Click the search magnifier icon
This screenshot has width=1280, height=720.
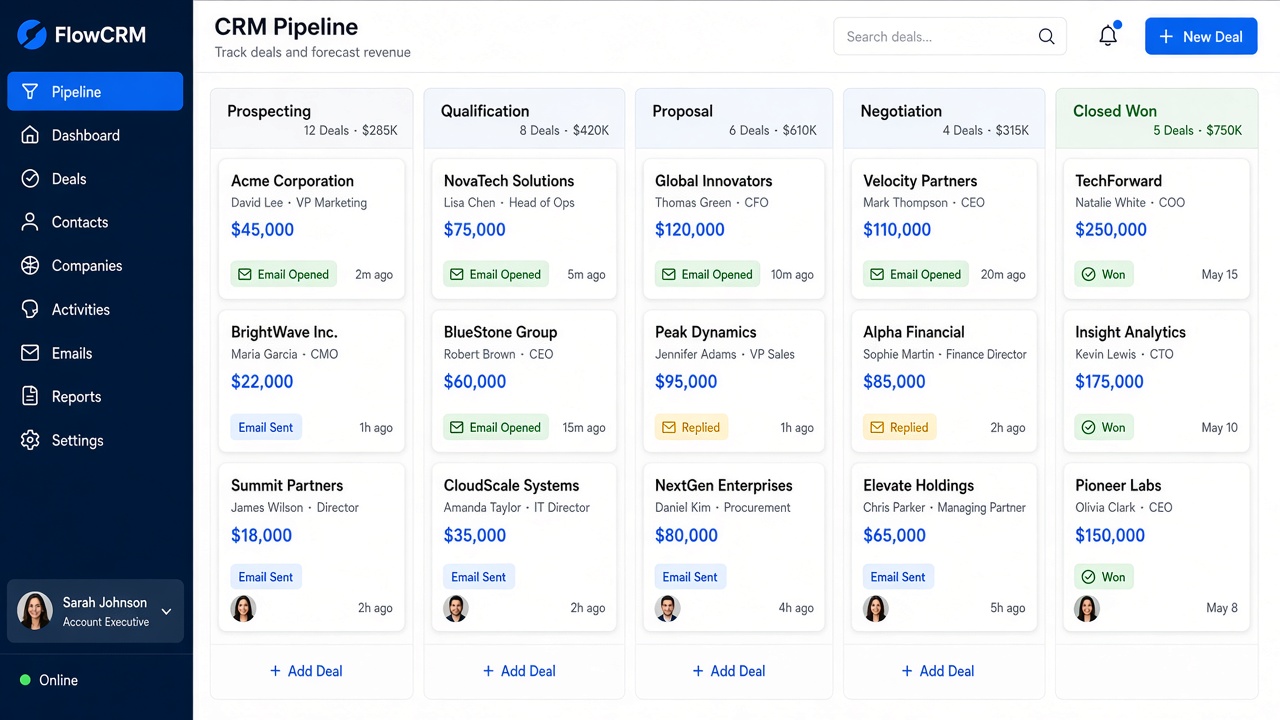(1046, 37)
